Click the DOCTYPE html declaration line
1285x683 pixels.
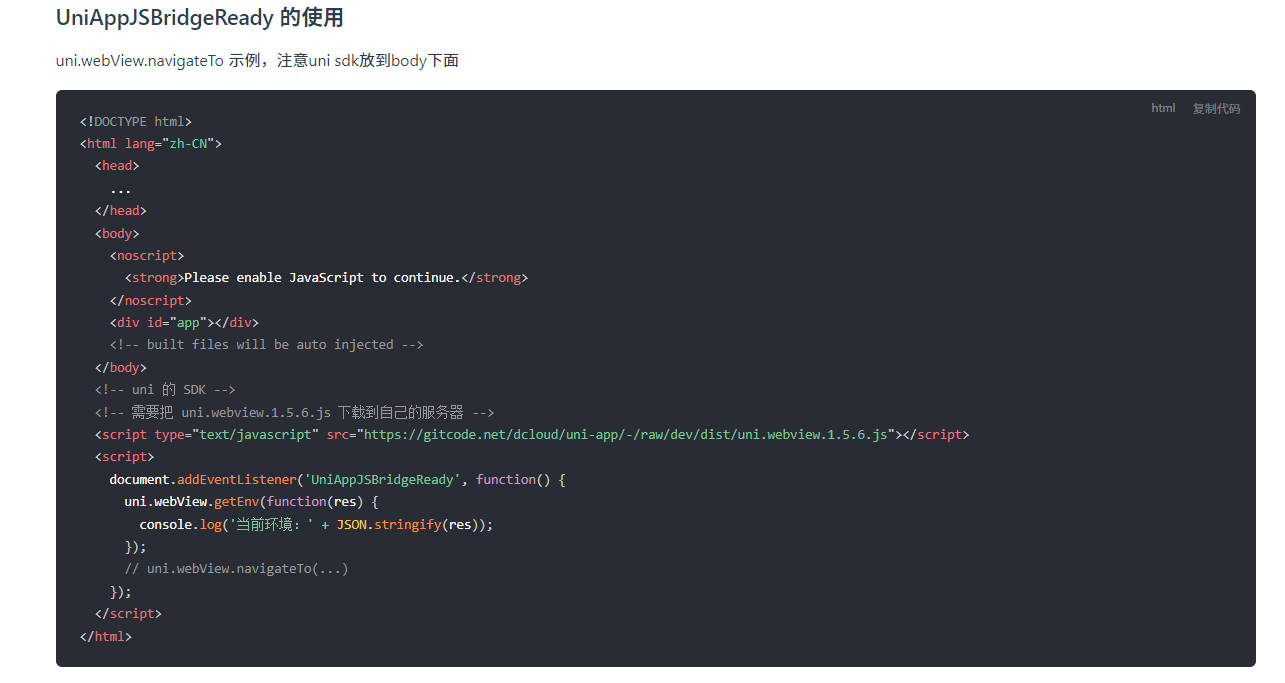tap(136, 122)
